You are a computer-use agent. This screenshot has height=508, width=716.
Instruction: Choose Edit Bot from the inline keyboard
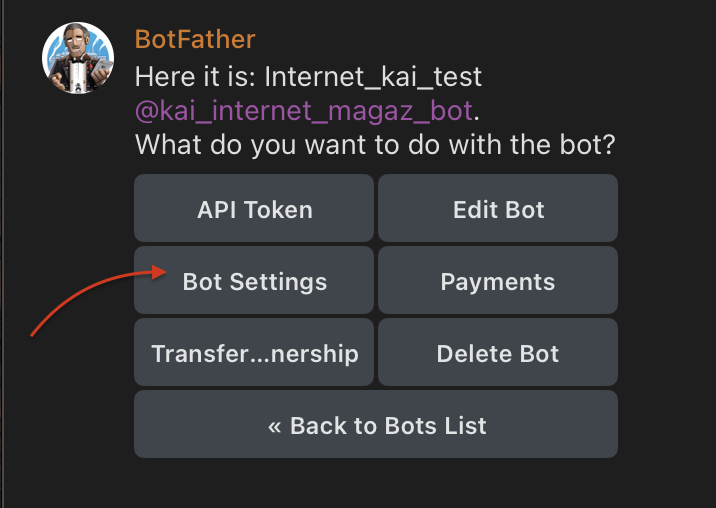[x=497, y=210]
